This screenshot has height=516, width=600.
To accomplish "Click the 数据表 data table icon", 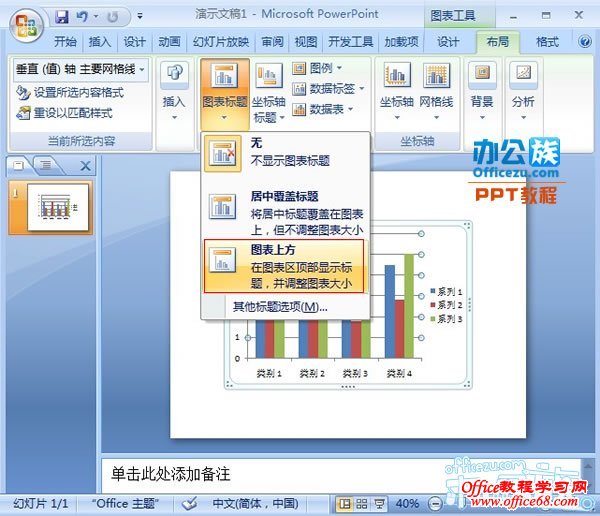I will click(x=299, y=109).
